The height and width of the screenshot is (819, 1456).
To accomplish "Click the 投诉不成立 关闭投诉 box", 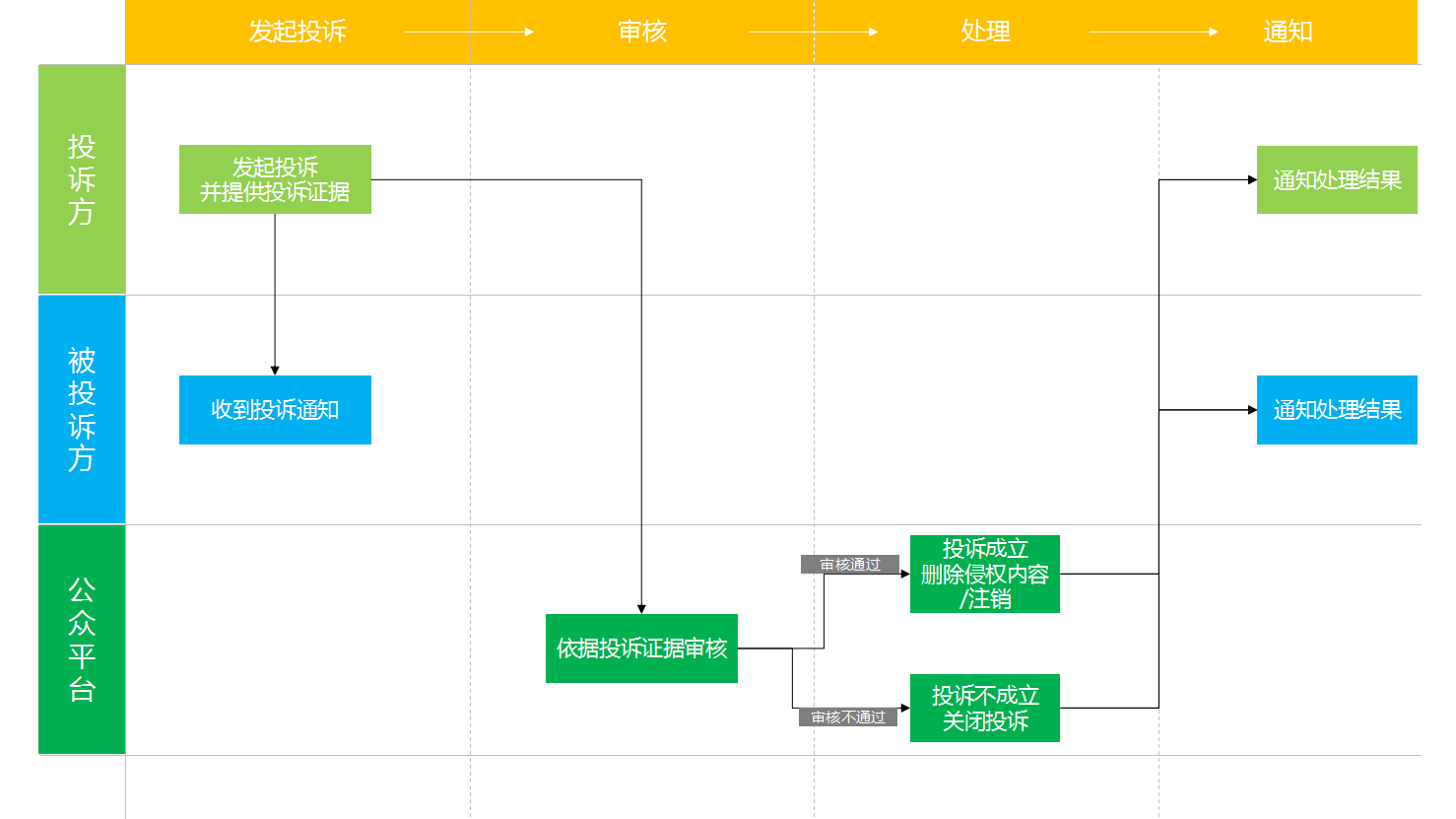I will 985,708.
